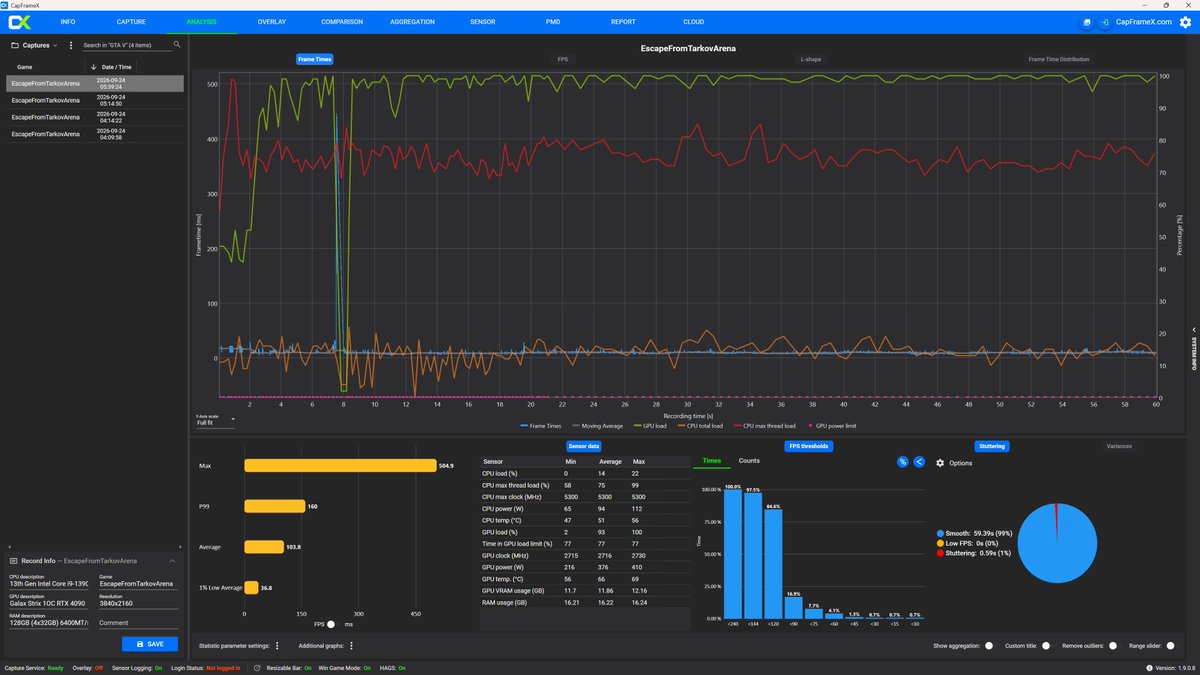Screen dimensions: 1200x675
Task: Select the L-shape graph tab
Action: (x=811, y=59)
